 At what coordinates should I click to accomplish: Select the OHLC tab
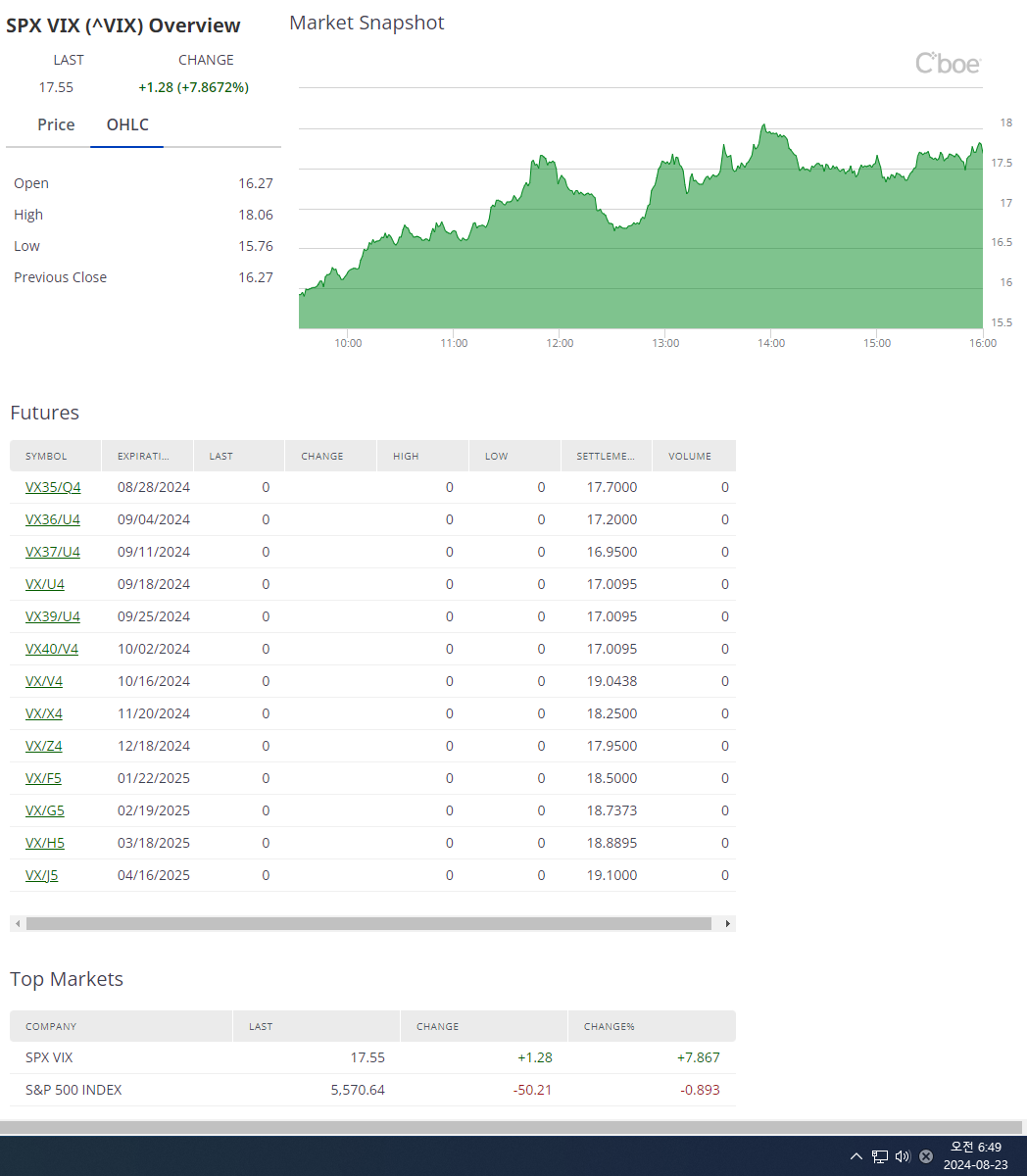tap(127, 124)
